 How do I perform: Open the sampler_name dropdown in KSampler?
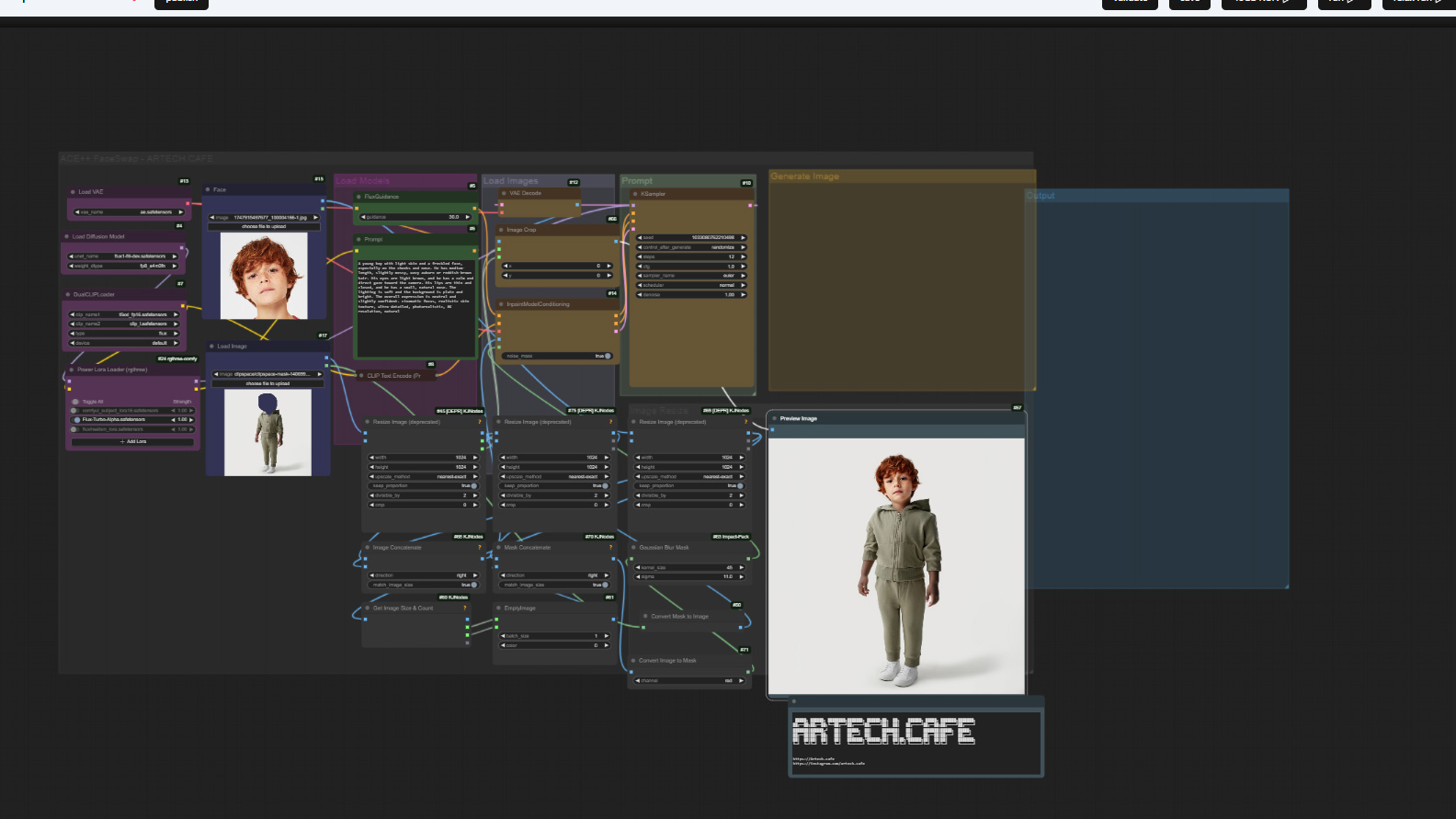(690, 276)
